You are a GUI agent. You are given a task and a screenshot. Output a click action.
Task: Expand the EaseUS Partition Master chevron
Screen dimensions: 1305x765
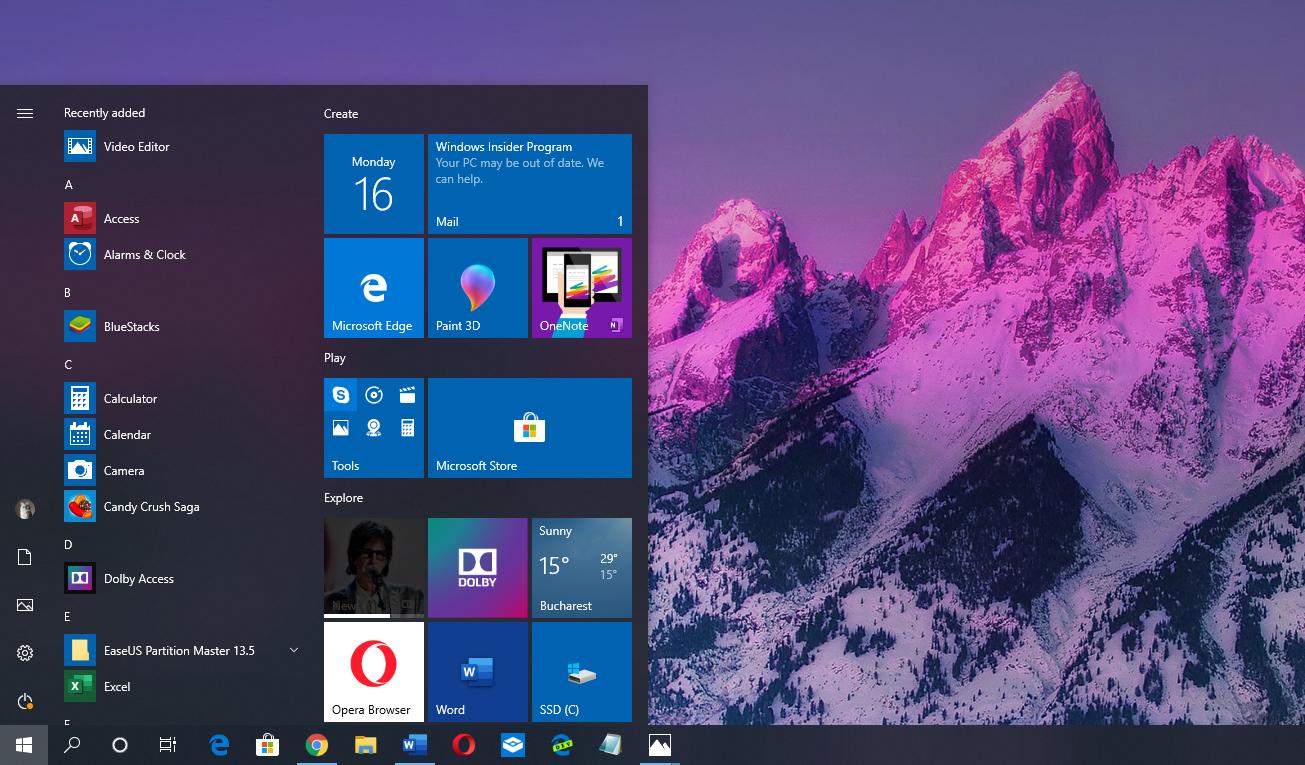[294, 651]
